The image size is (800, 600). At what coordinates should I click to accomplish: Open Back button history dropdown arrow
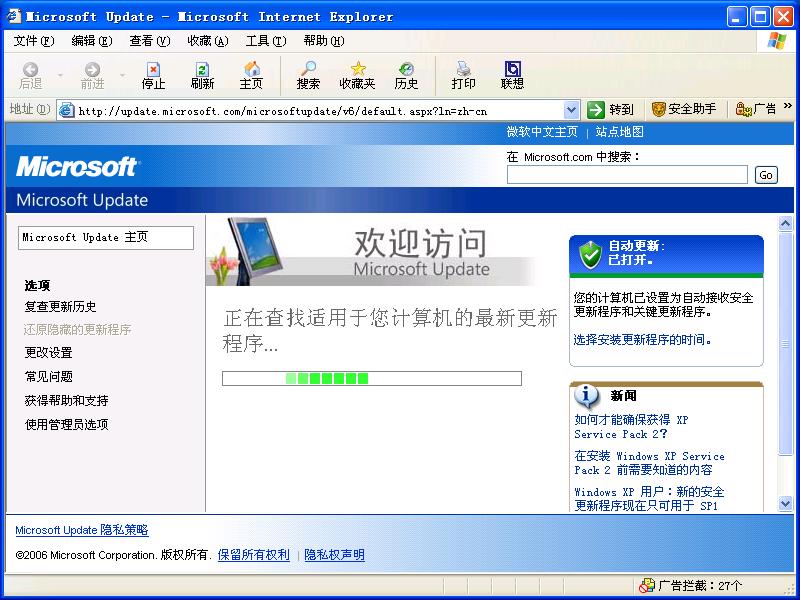(60, 75)
